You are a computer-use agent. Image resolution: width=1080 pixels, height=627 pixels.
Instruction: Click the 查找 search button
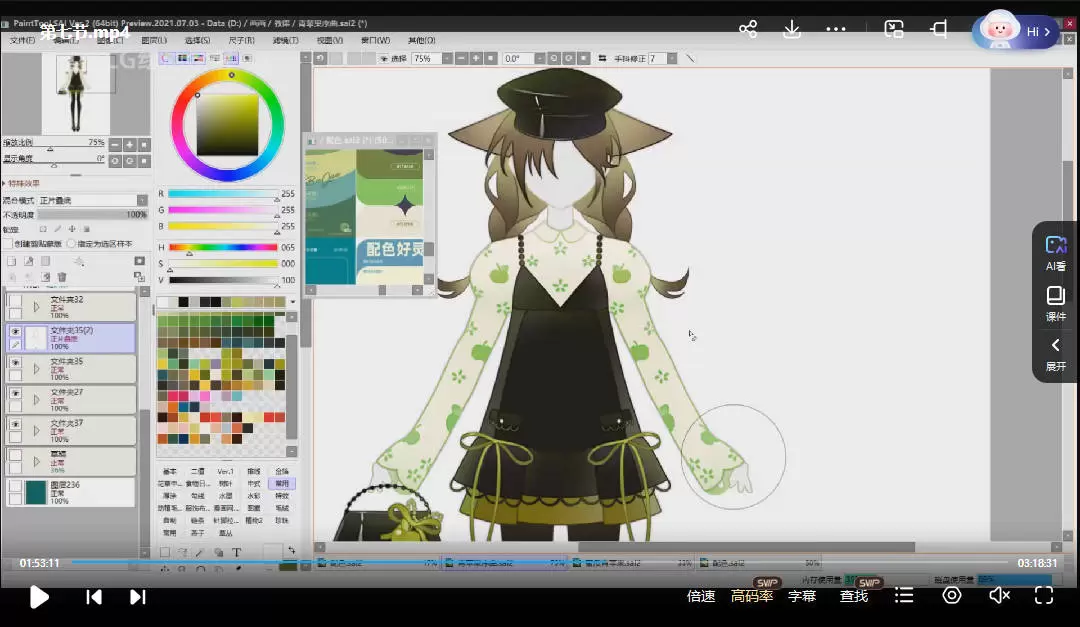[854, 596]
